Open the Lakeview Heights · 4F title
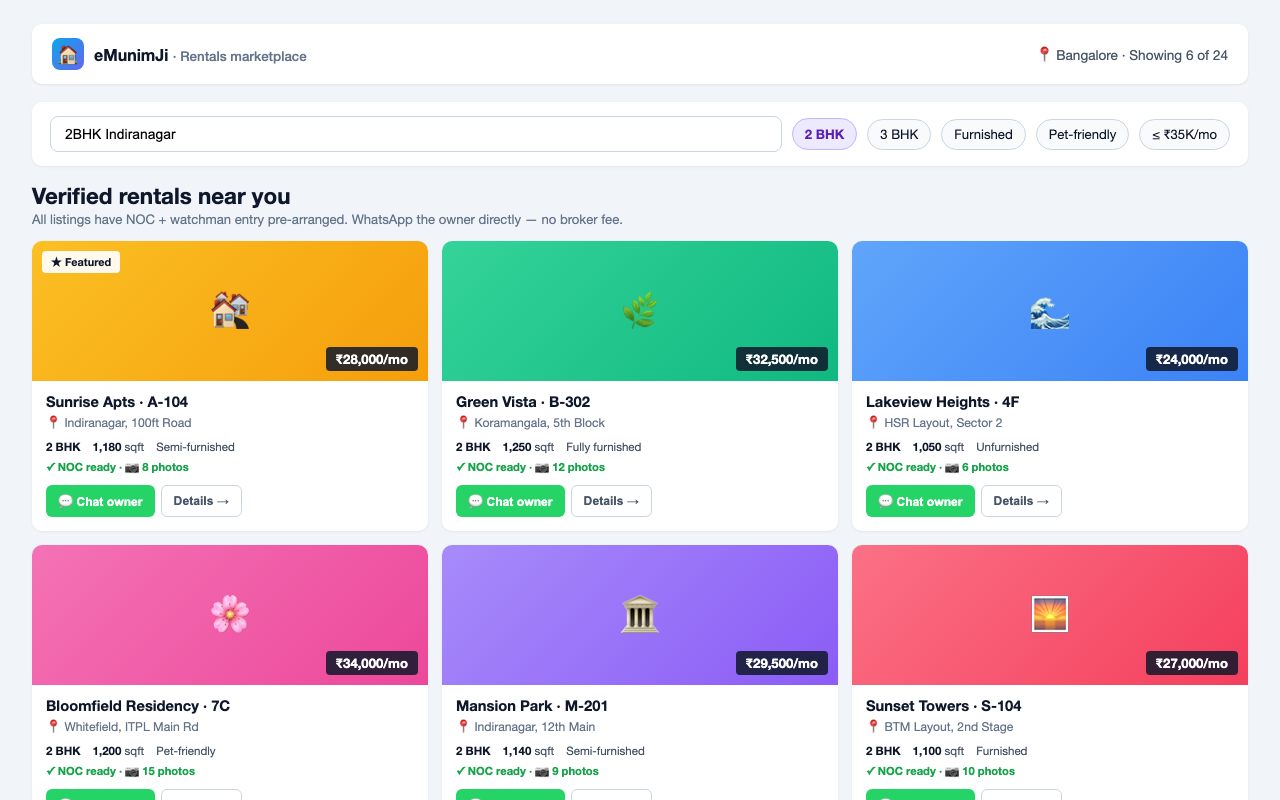Viewport: 1280px width, 800px height. 943,402
